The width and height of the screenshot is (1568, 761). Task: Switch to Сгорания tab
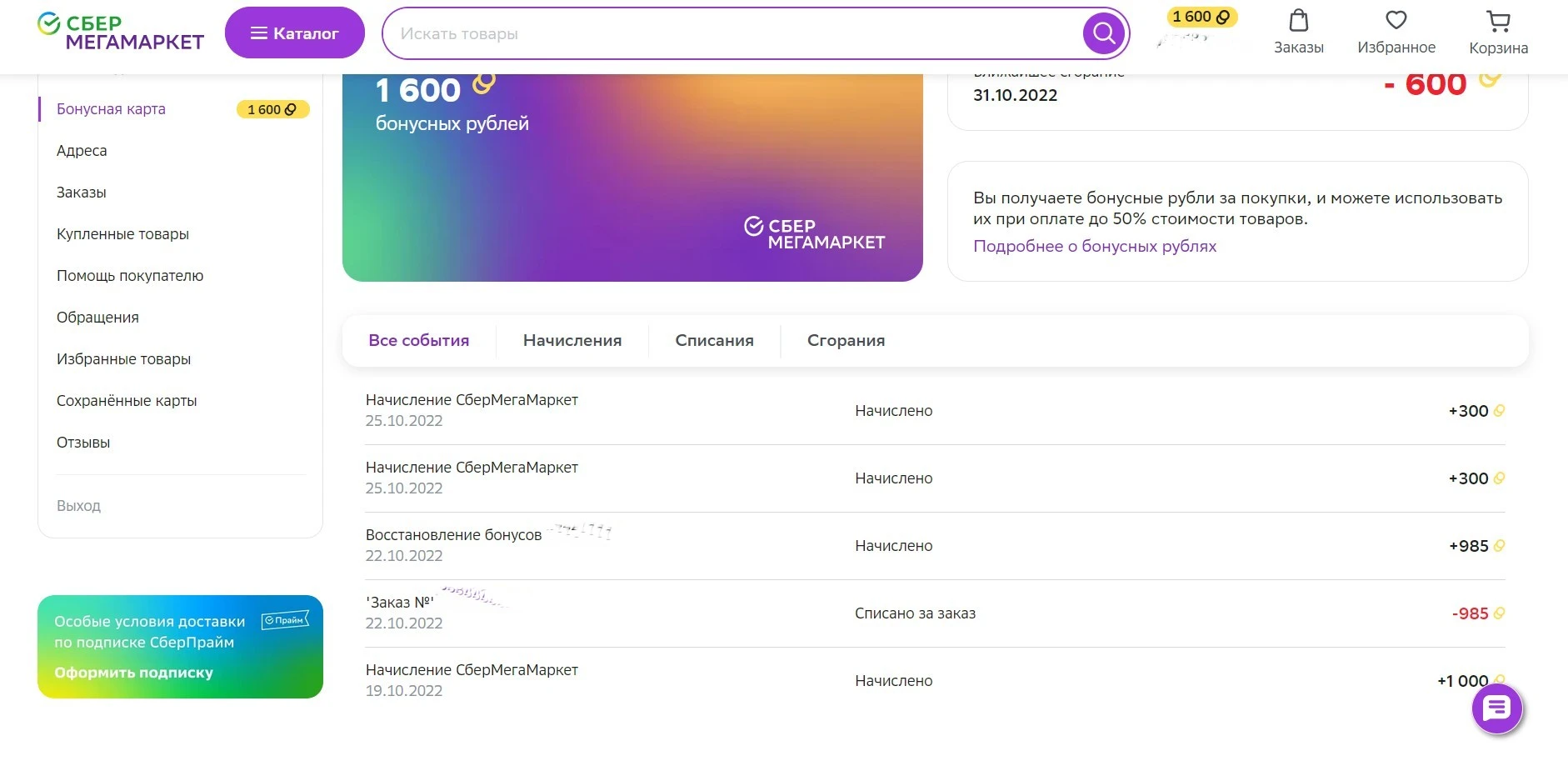coord(846,340)
